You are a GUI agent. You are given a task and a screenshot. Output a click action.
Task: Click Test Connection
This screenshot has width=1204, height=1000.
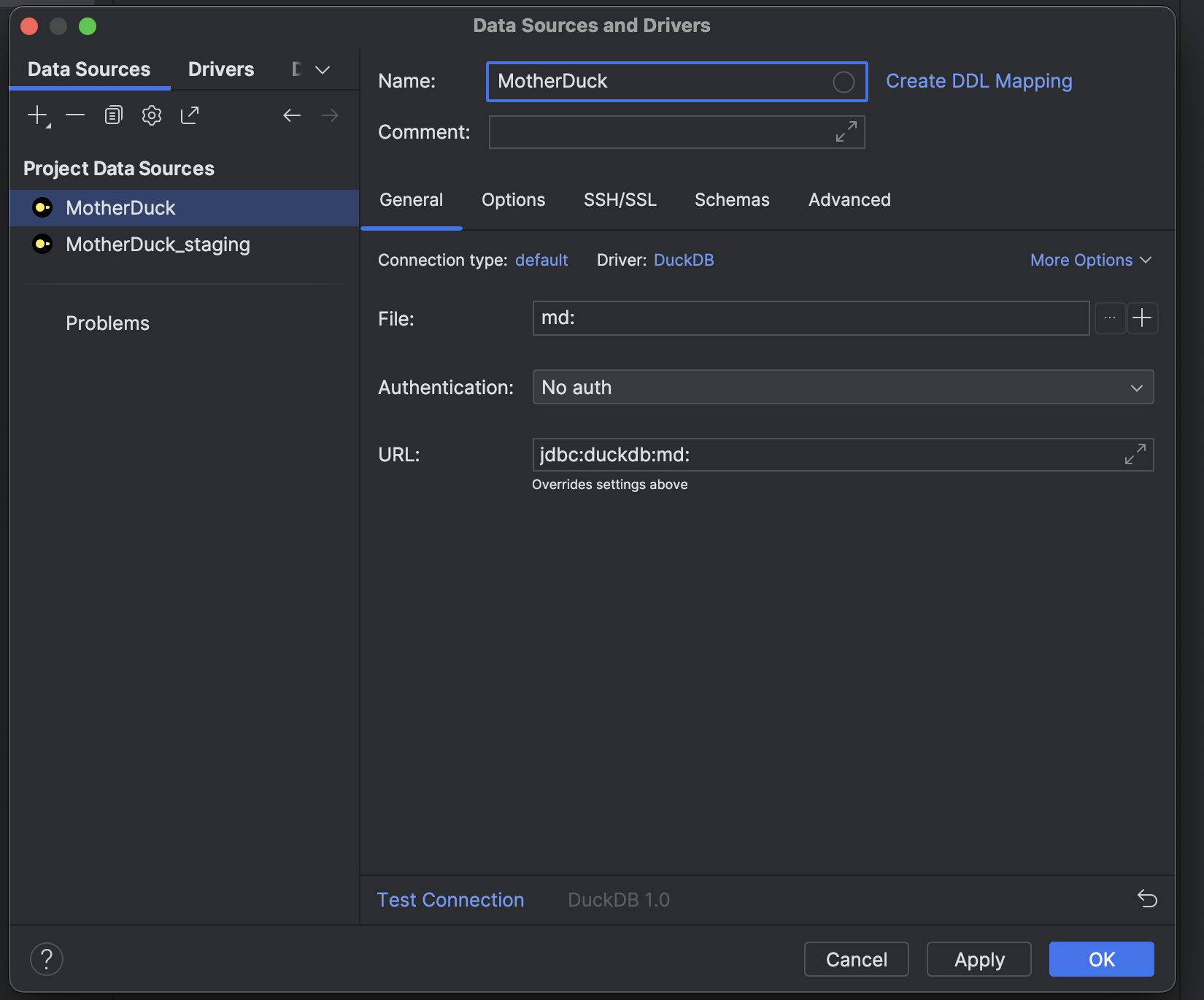click(450, 899)
